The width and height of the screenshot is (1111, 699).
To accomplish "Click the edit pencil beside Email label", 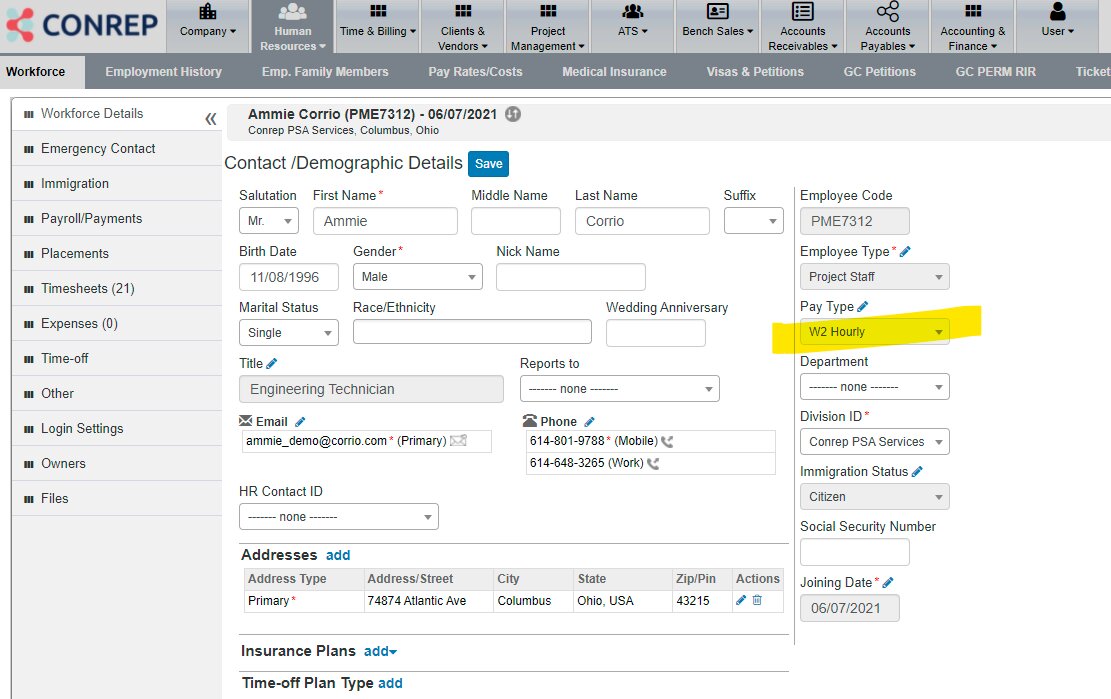I will coord(300,422).
